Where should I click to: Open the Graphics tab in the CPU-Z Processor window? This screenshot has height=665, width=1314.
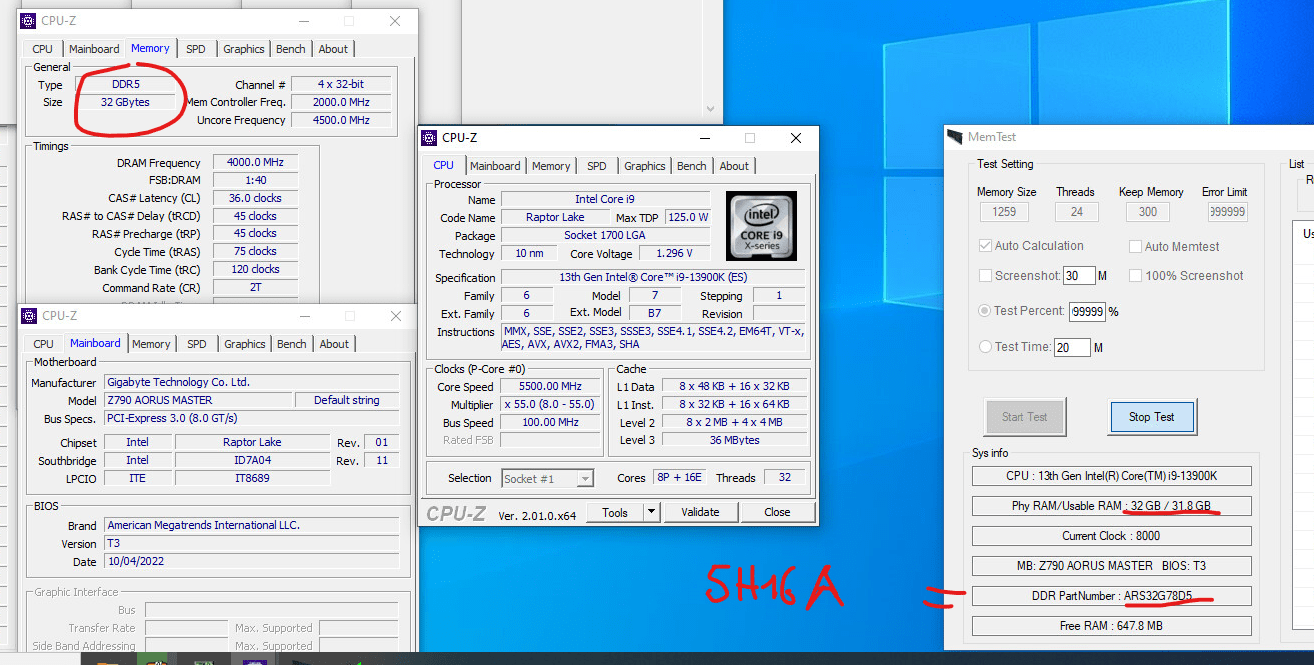pos(645,166)
